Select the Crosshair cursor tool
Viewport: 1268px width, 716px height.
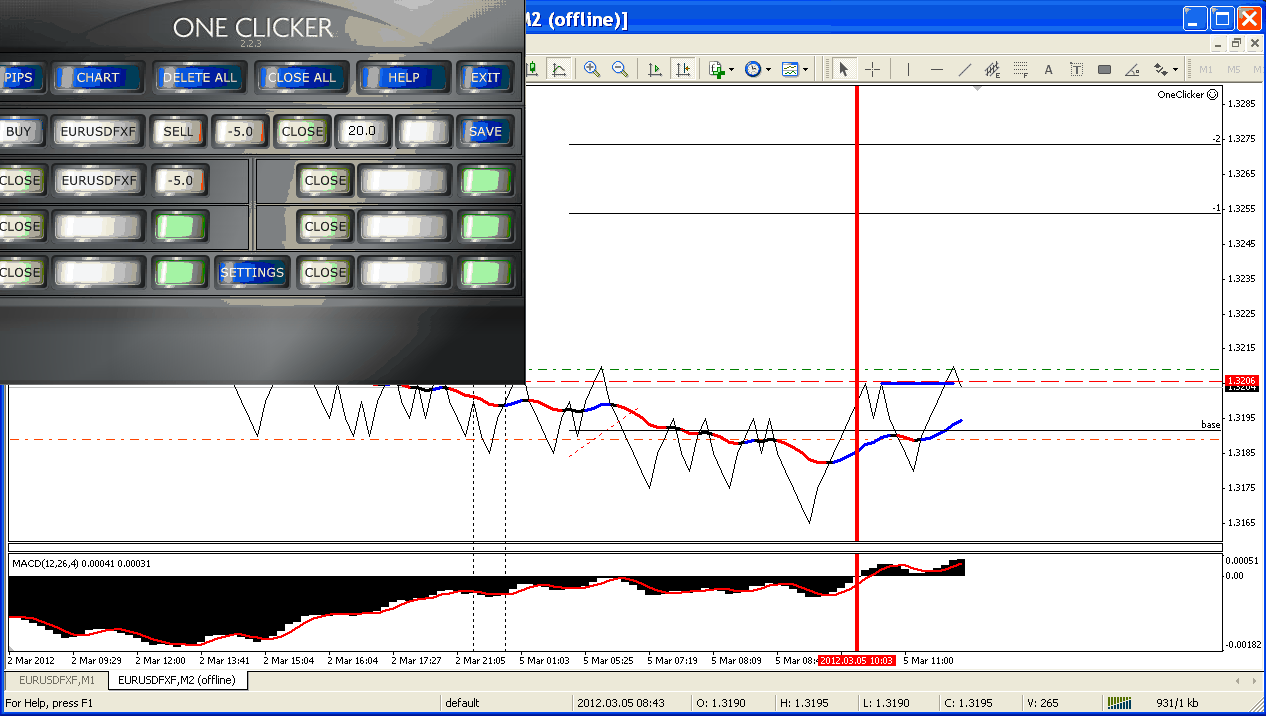872,69
